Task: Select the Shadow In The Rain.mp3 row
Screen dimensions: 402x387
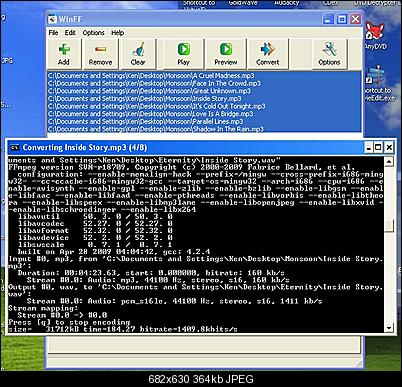Action: (x=204, y=129)
